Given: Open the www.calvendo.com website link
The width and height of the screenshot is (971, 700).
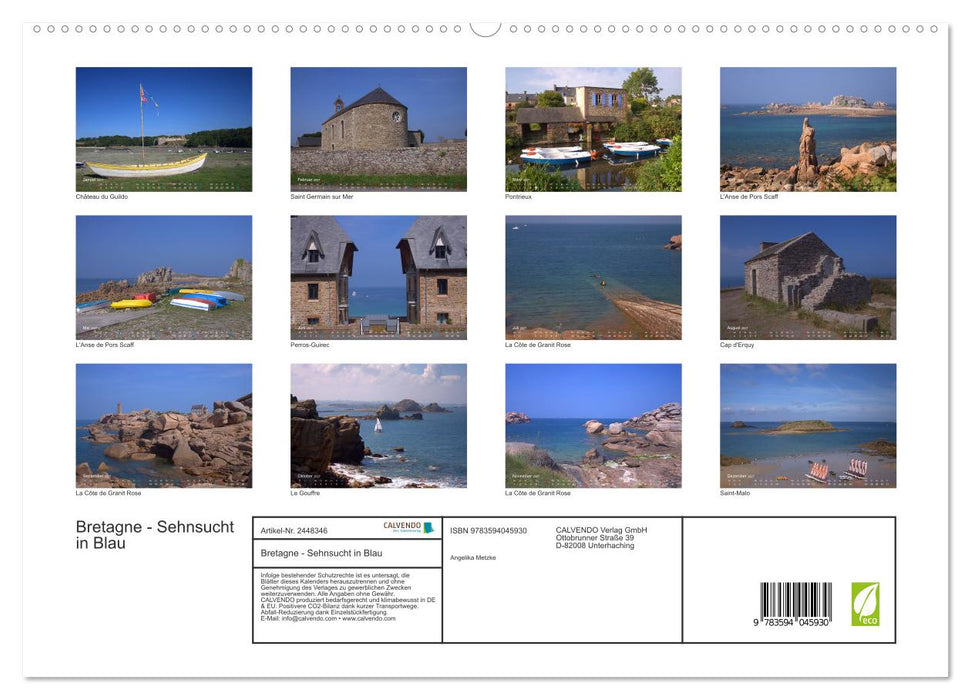Looking at the screenshot, I should coord(368,618).
